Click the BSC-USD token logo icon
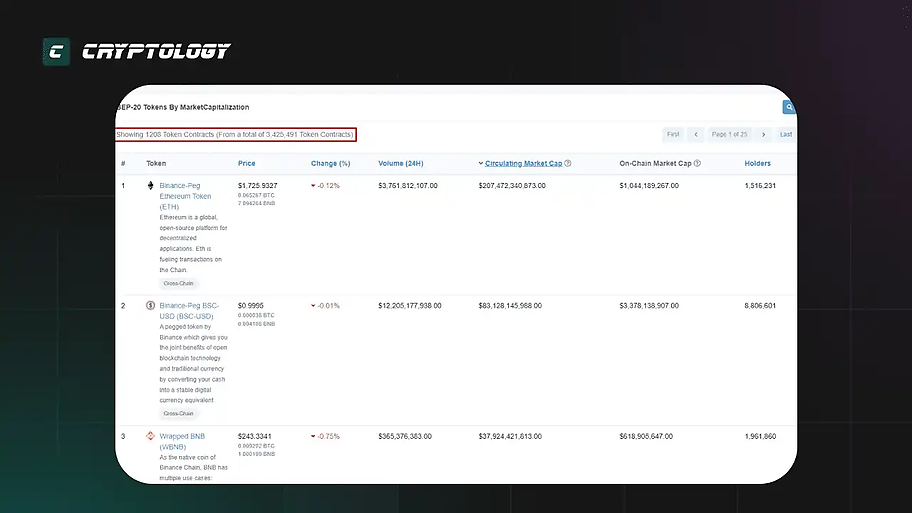 (151, 305)
